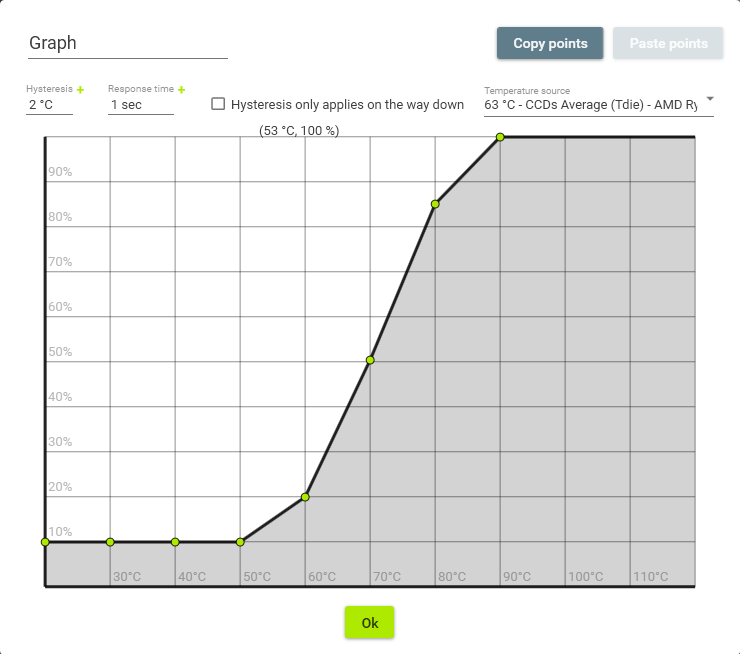Select the curve point at 50°C, 10%

pos(240,542)
